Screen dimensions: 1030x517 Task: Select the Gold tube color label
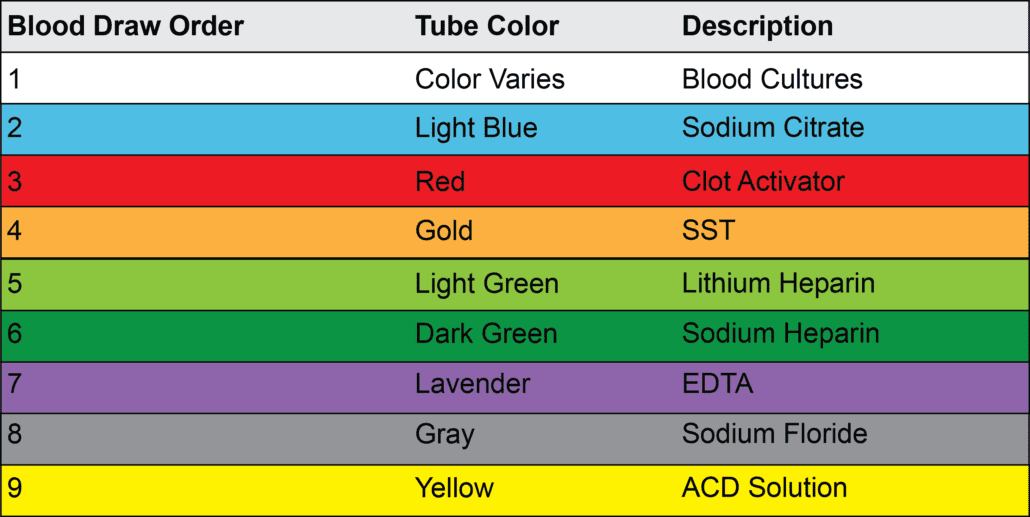point(444,231)
